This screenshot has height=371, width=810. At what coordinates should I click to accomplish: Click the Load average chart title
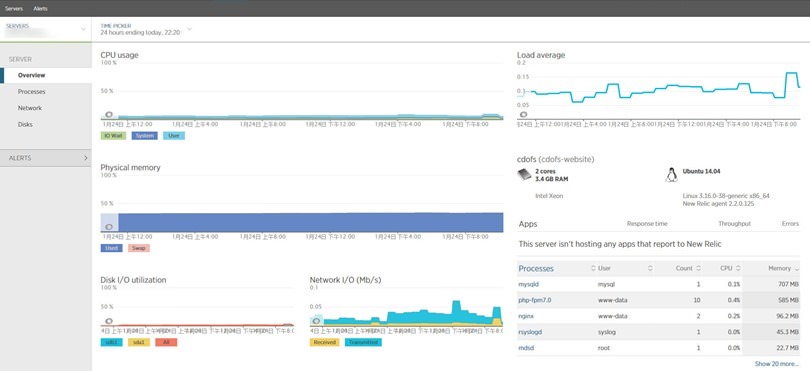point(541,55)
